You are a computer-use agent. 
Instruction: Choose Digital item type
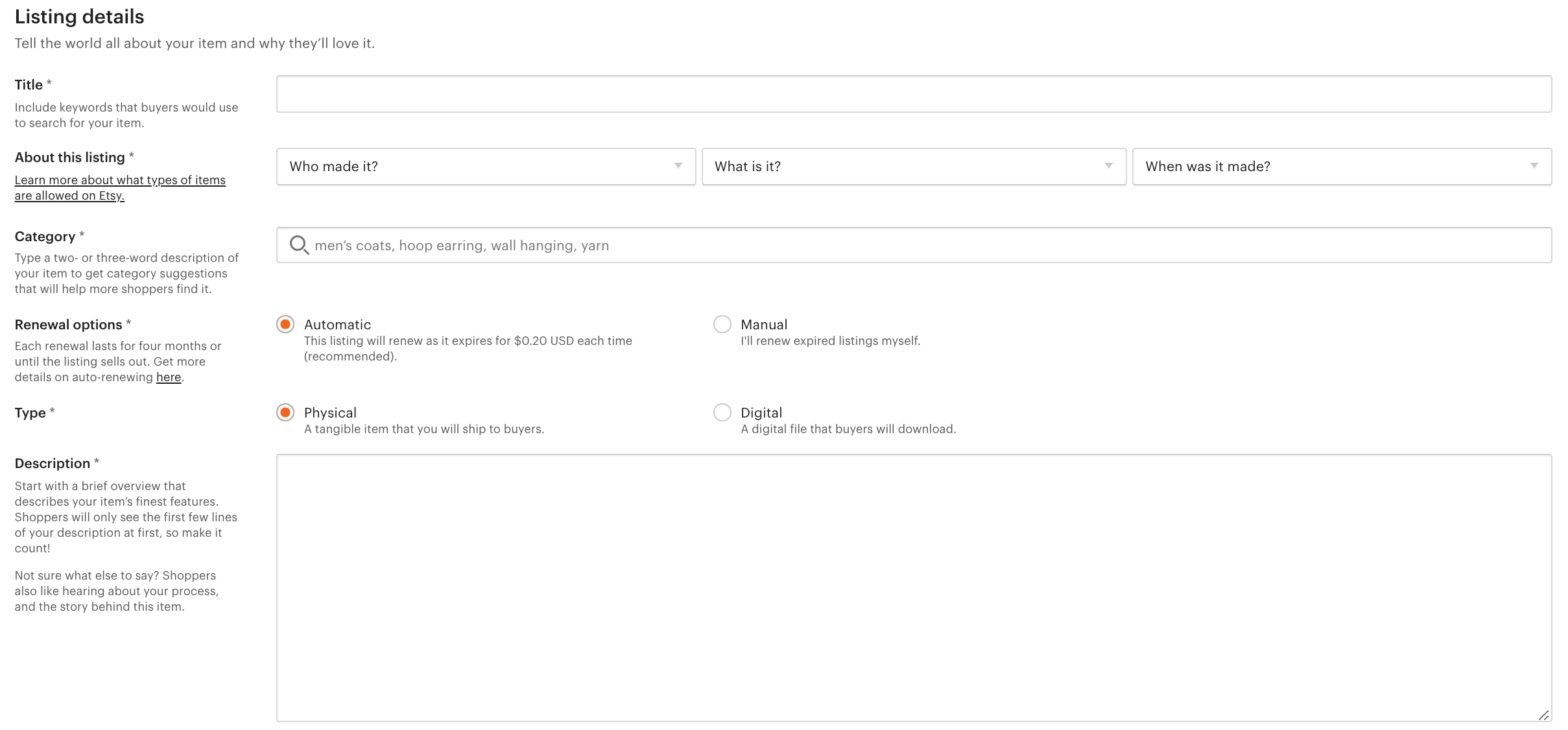point(722,412)
